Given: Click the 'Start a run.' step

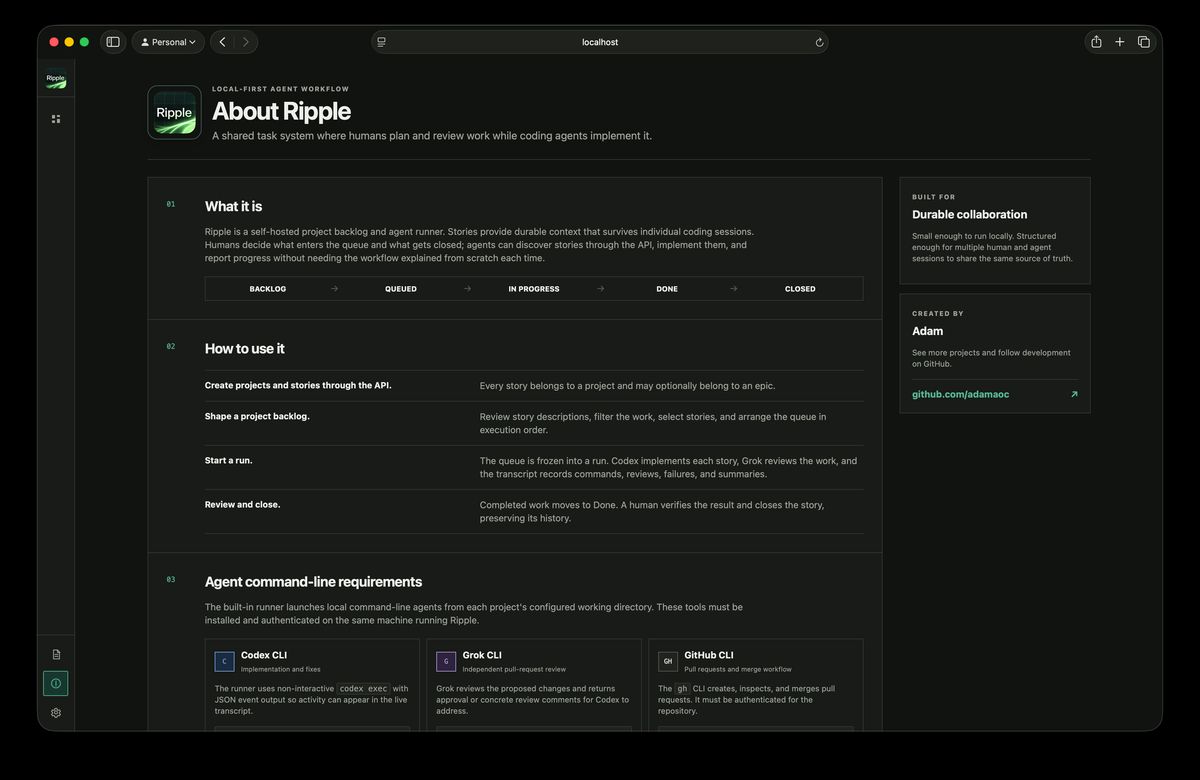Looking at the screenshot, I should 228,460.
